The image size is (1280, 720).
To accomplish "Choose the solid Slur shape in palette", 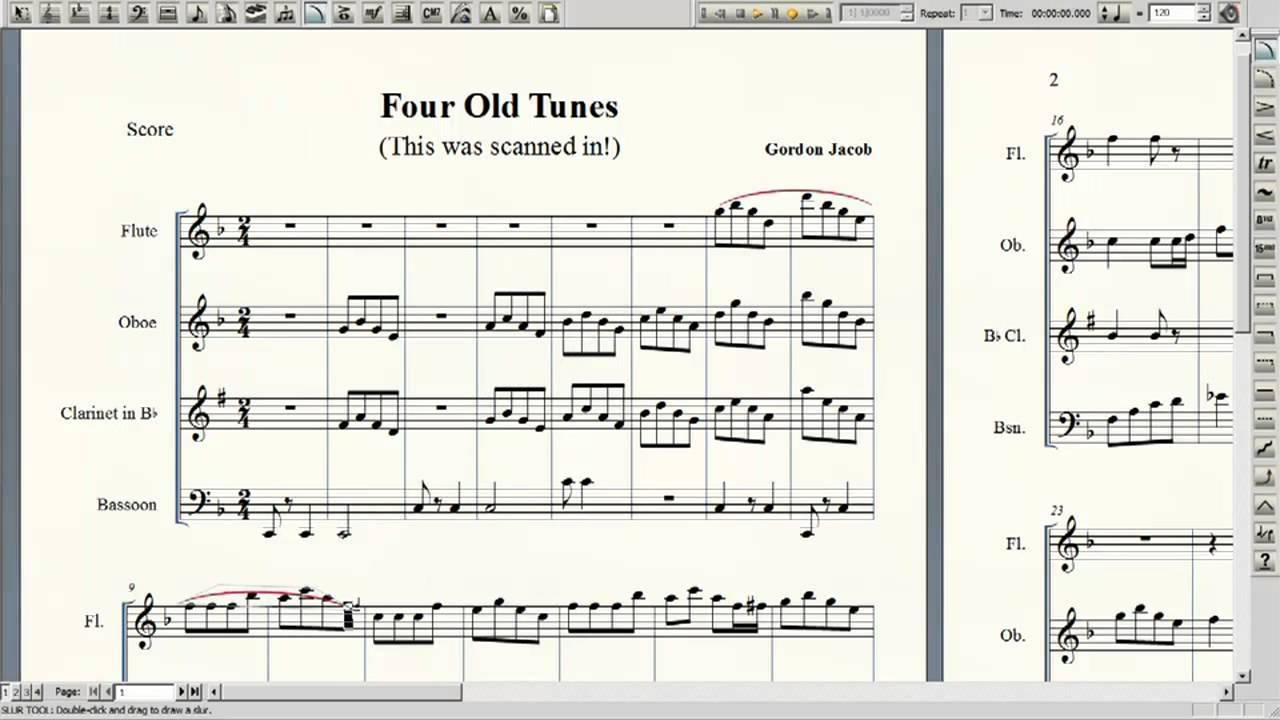I will pos(1265,48).
